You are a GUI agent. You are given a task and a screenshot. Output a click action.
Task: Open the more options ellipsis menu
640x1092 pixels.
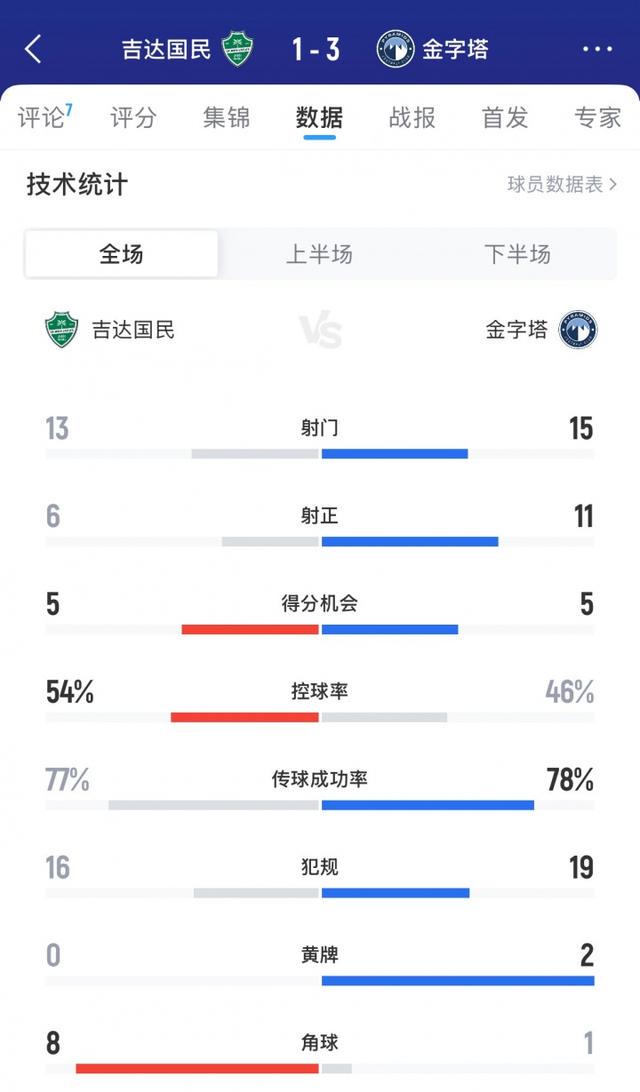click(598, 47)
